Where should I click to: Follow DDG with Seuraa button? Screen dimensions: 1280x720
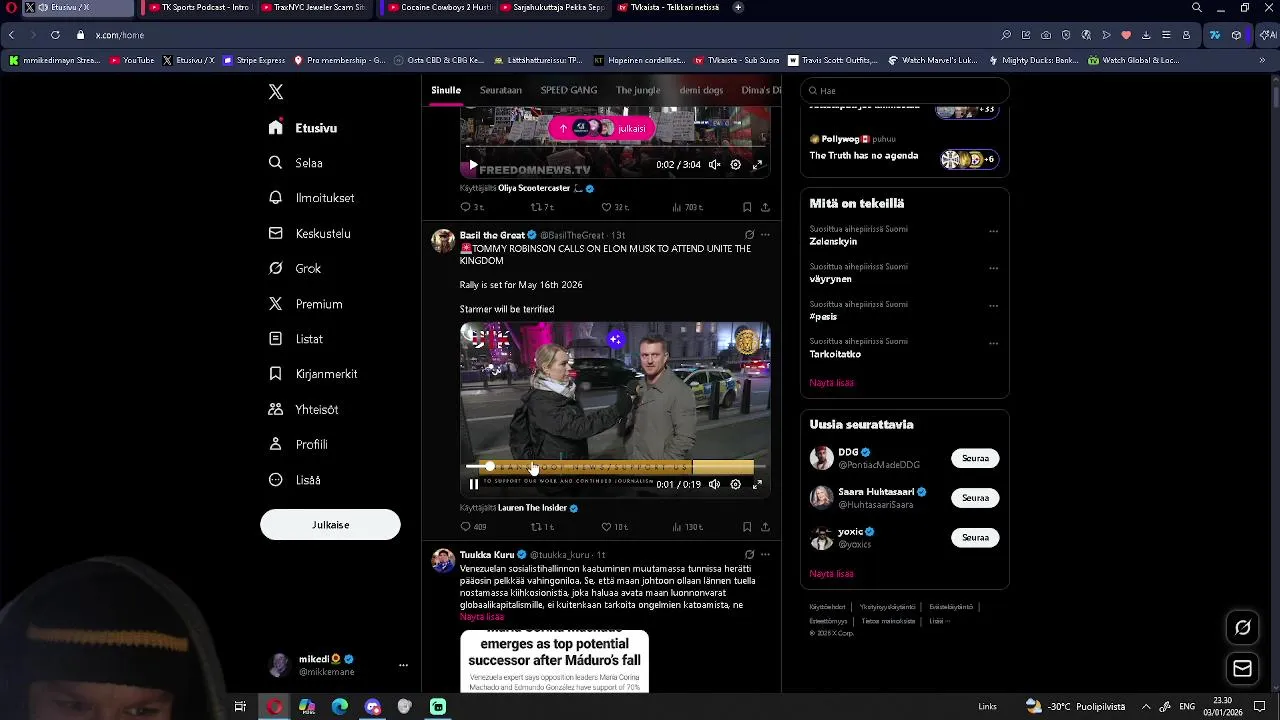pyautogui.click(x=975, y=458)
